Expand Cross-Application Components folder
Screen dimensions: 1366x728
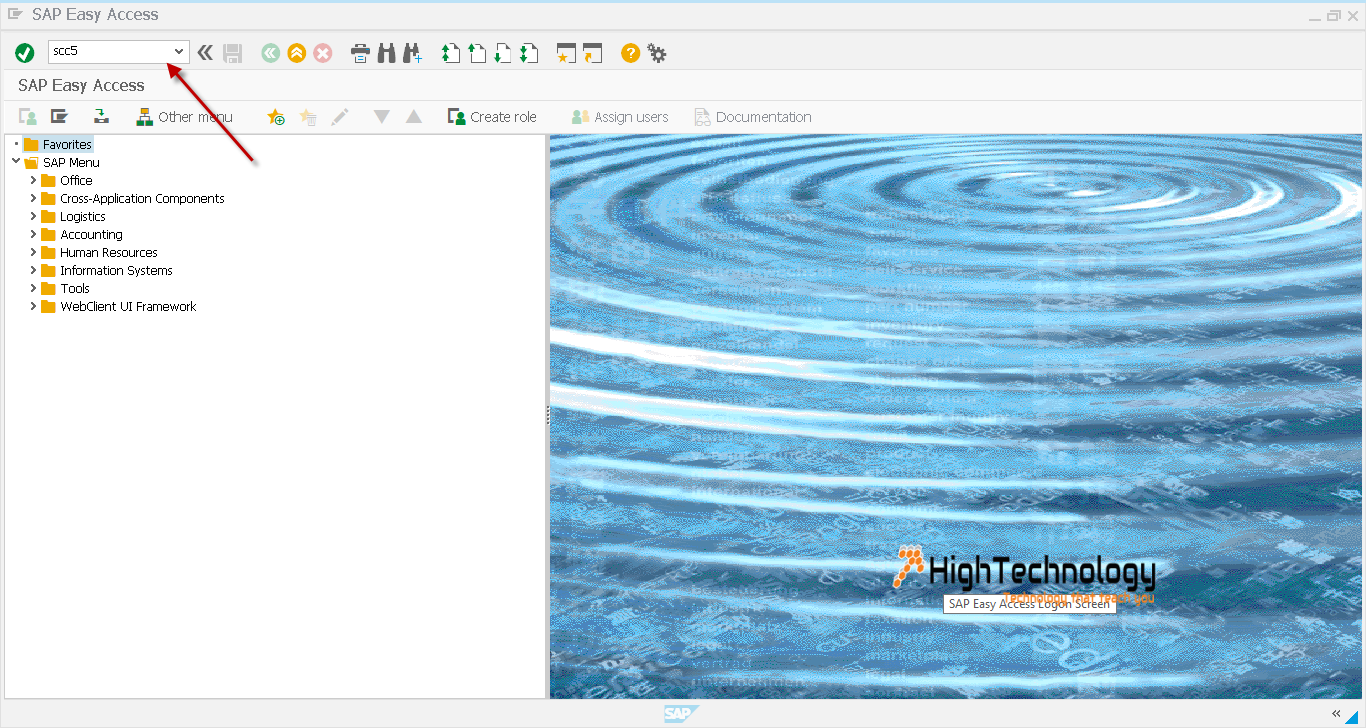(33, 198)
